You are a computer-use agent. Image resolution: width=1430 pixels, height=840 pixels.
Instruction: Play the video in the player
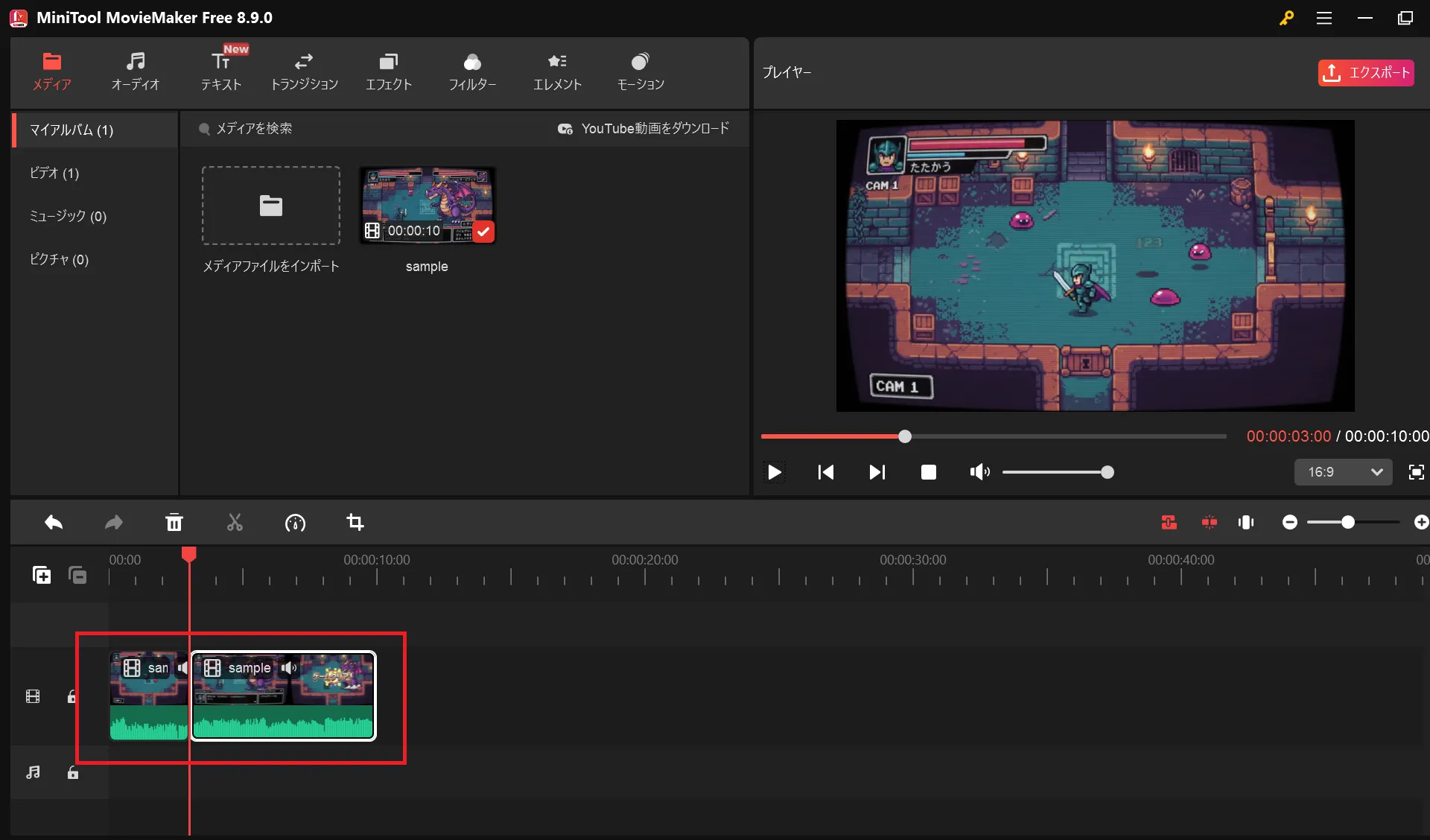tap(775, 472)
